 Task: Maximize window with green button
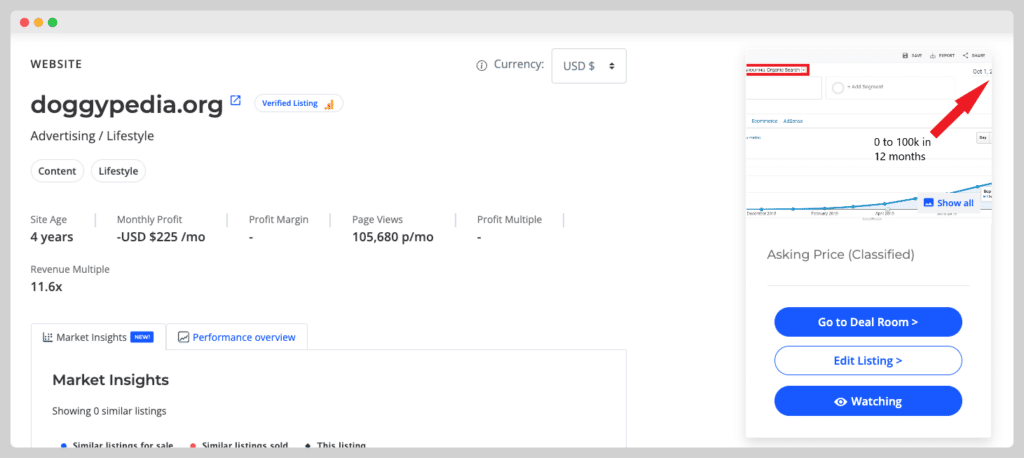[x=52, y=22]
